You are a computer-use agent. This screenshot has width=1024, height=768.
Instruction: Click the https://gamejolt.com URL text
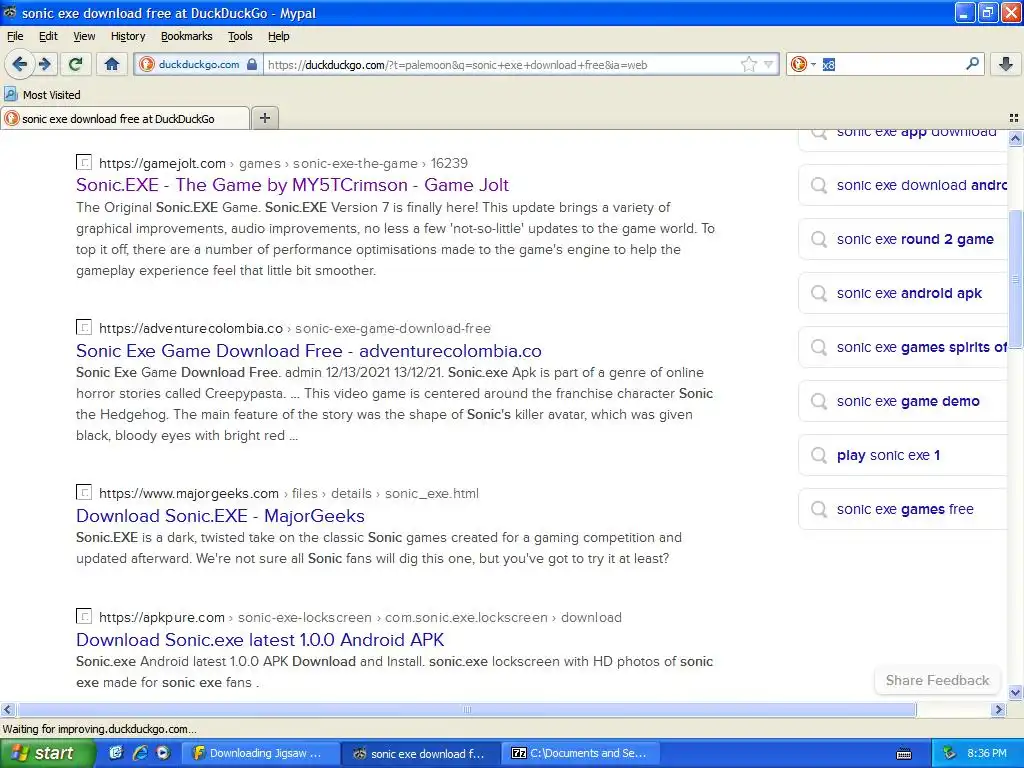click(162, 163)
